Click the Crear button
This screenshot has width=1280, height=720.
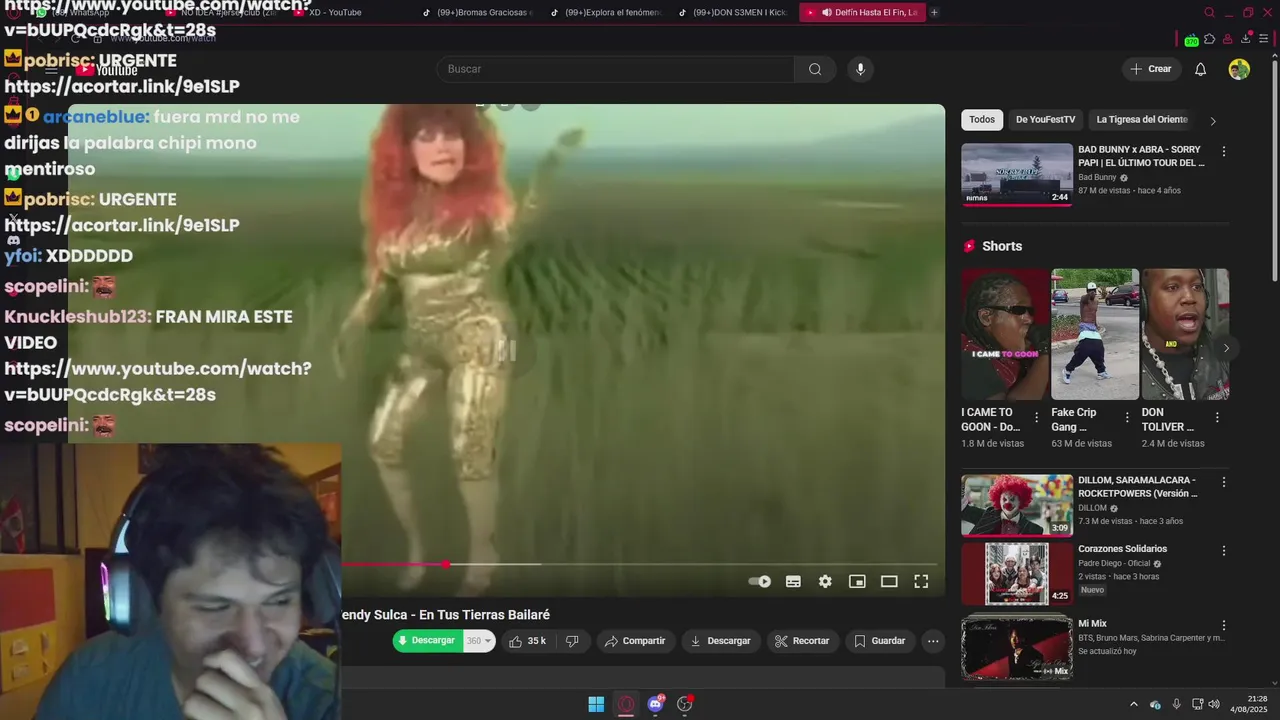point(1151,69)
